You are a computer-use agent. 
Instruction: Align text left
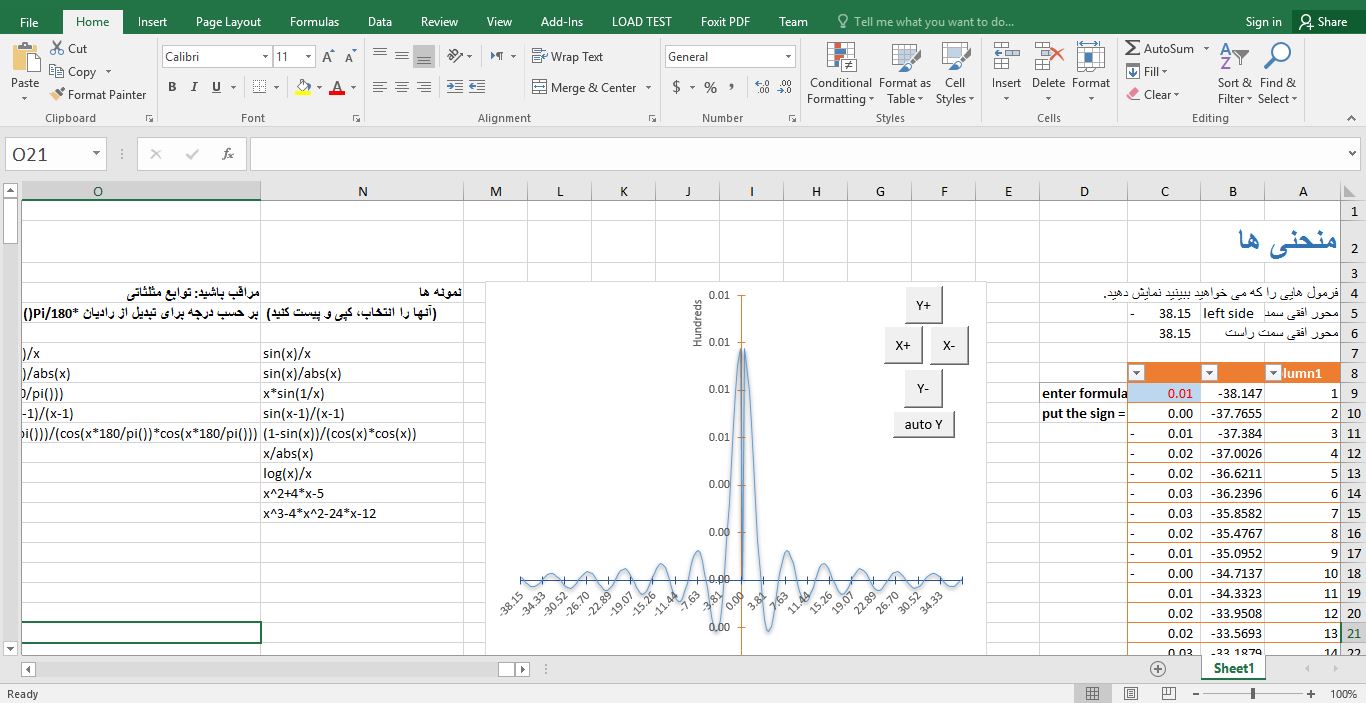tap(380, 87)
